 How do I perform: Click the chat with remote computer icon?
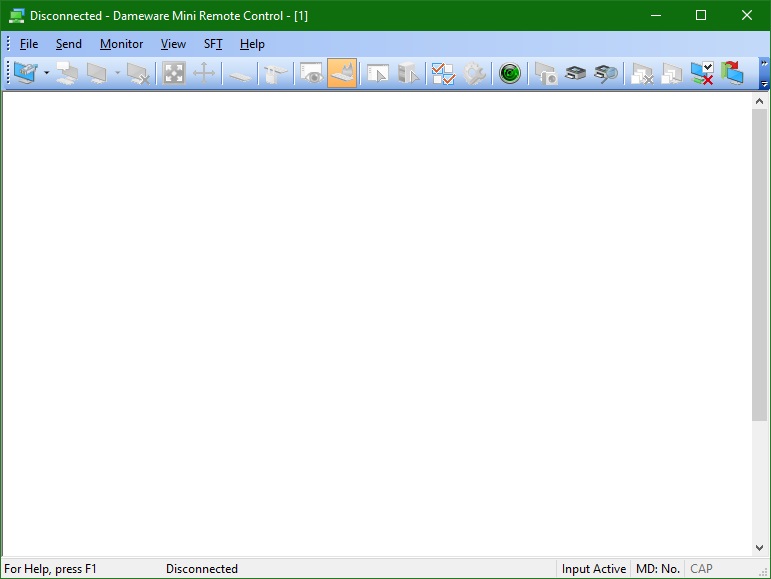pyautogui.click(x=67, y=73)
